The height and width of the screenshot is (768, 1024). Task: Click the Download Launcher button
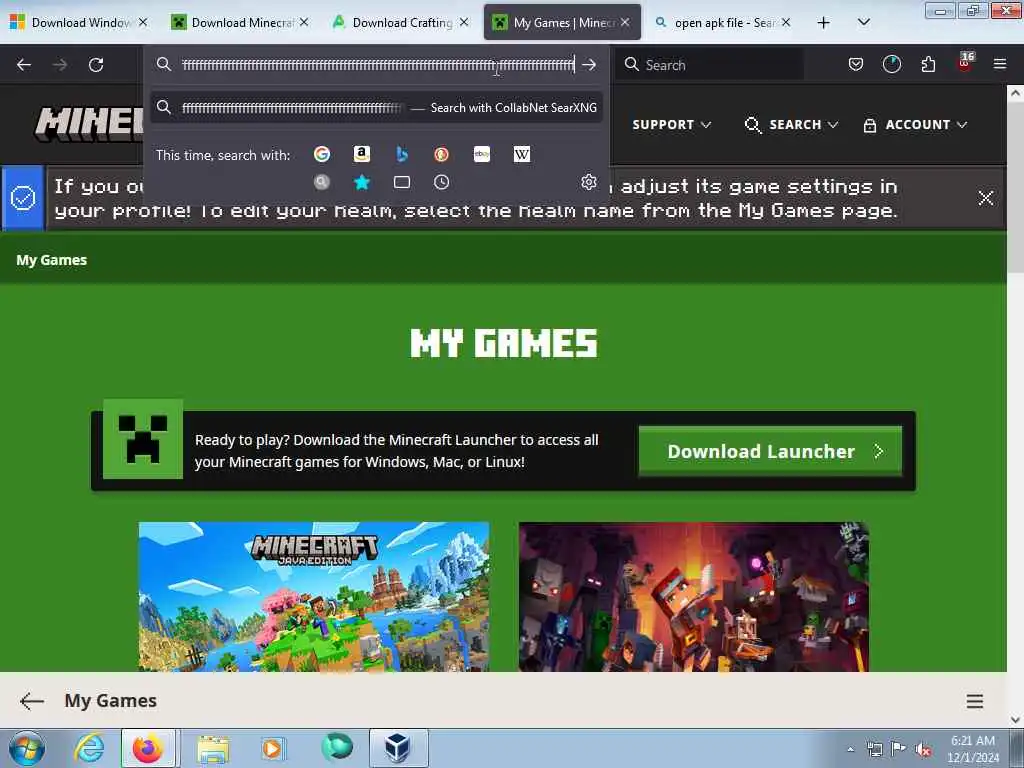pos(770,451)
